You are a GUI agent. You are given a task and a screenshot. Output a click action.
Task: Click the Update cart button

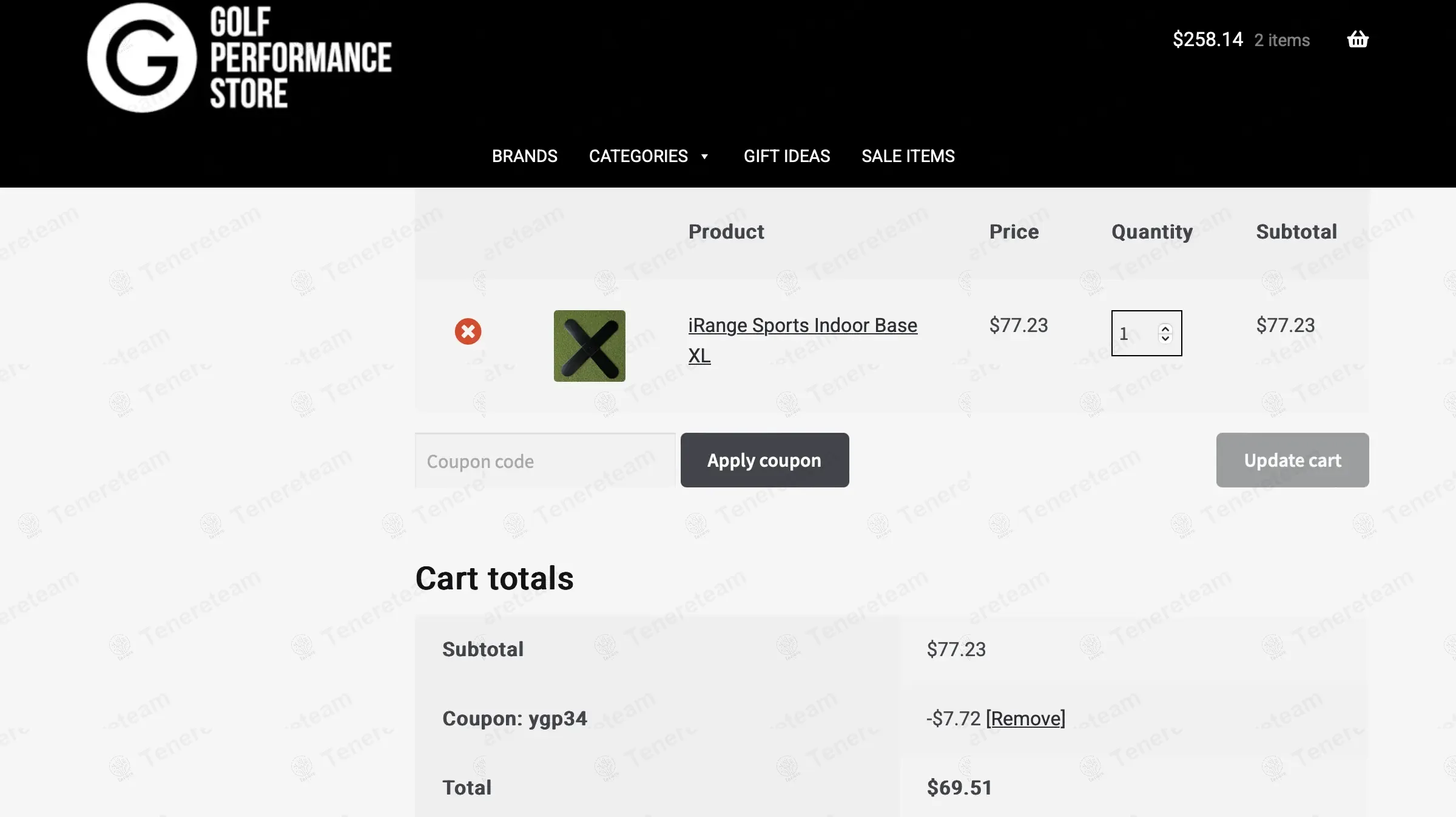point(1292,460)
